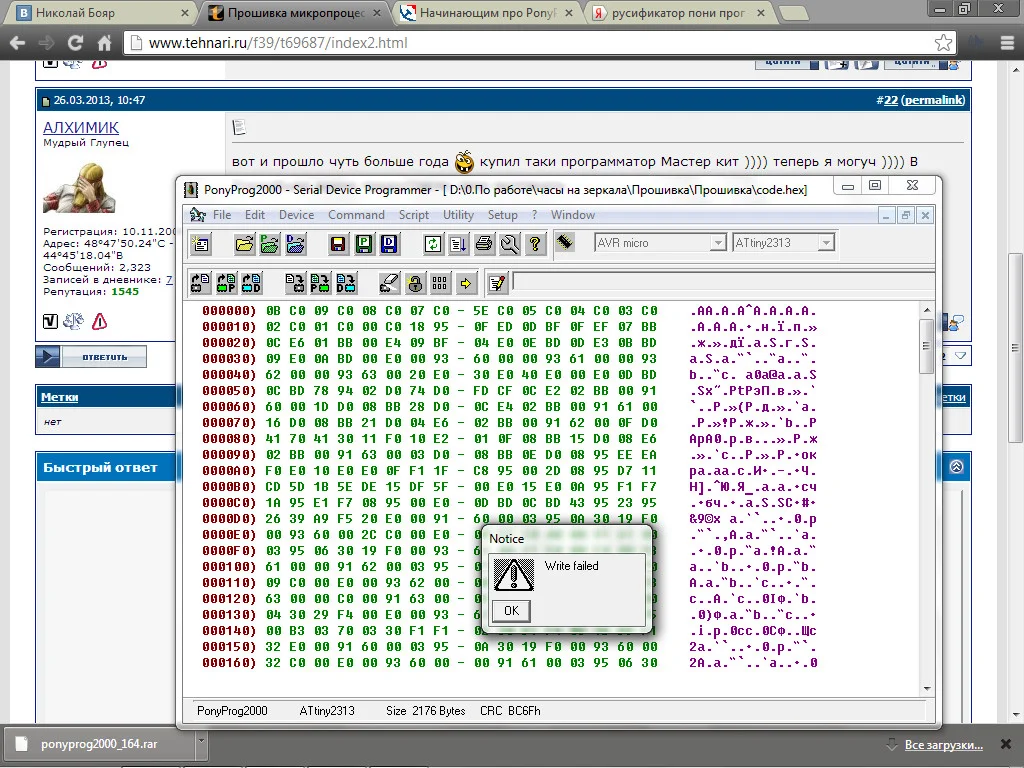Click Open Data (D) file folder icon

click(x=295, y=244)
